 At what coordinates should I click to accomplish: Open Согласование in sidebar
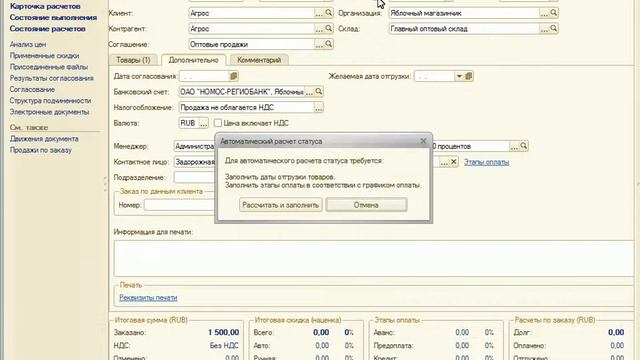click(x=32, y=89)
